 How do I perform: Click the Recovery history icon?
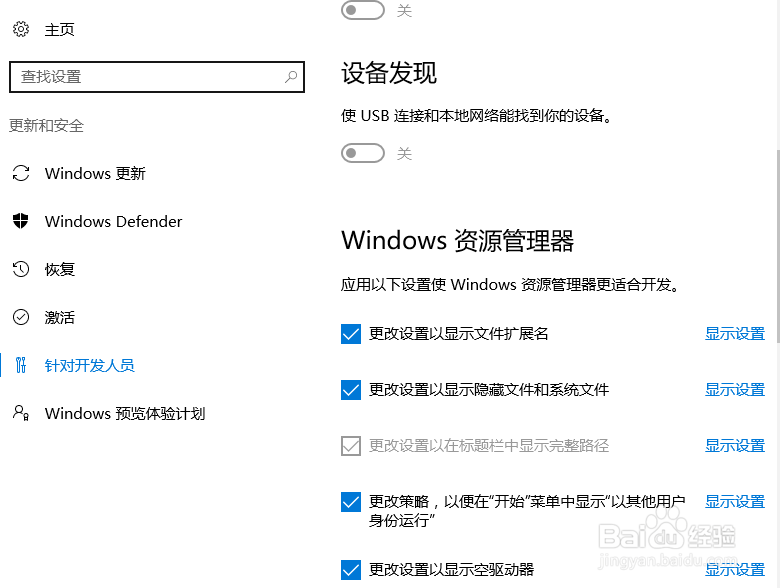click(x=21, y=269)
